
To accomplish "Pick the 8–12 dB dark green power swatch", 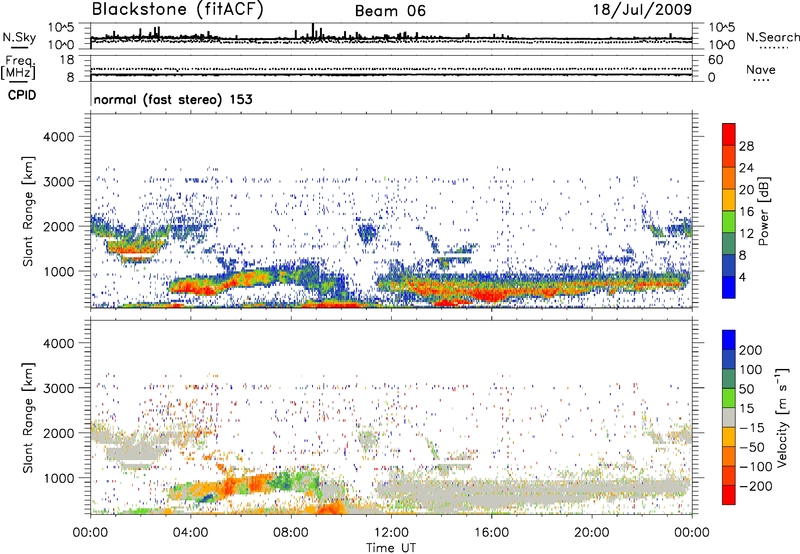I will click(x=729, y=244).
